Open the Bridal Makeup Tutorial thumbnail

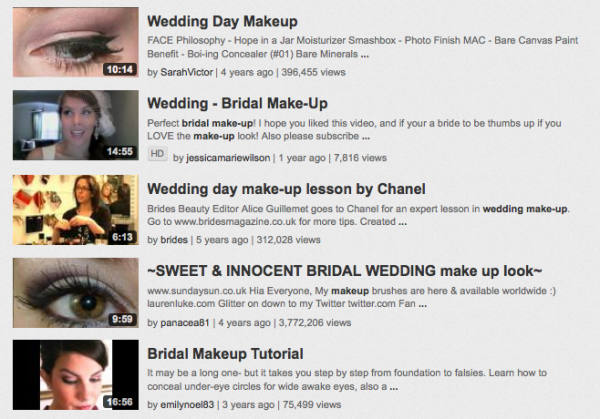(x=76, y=375)
